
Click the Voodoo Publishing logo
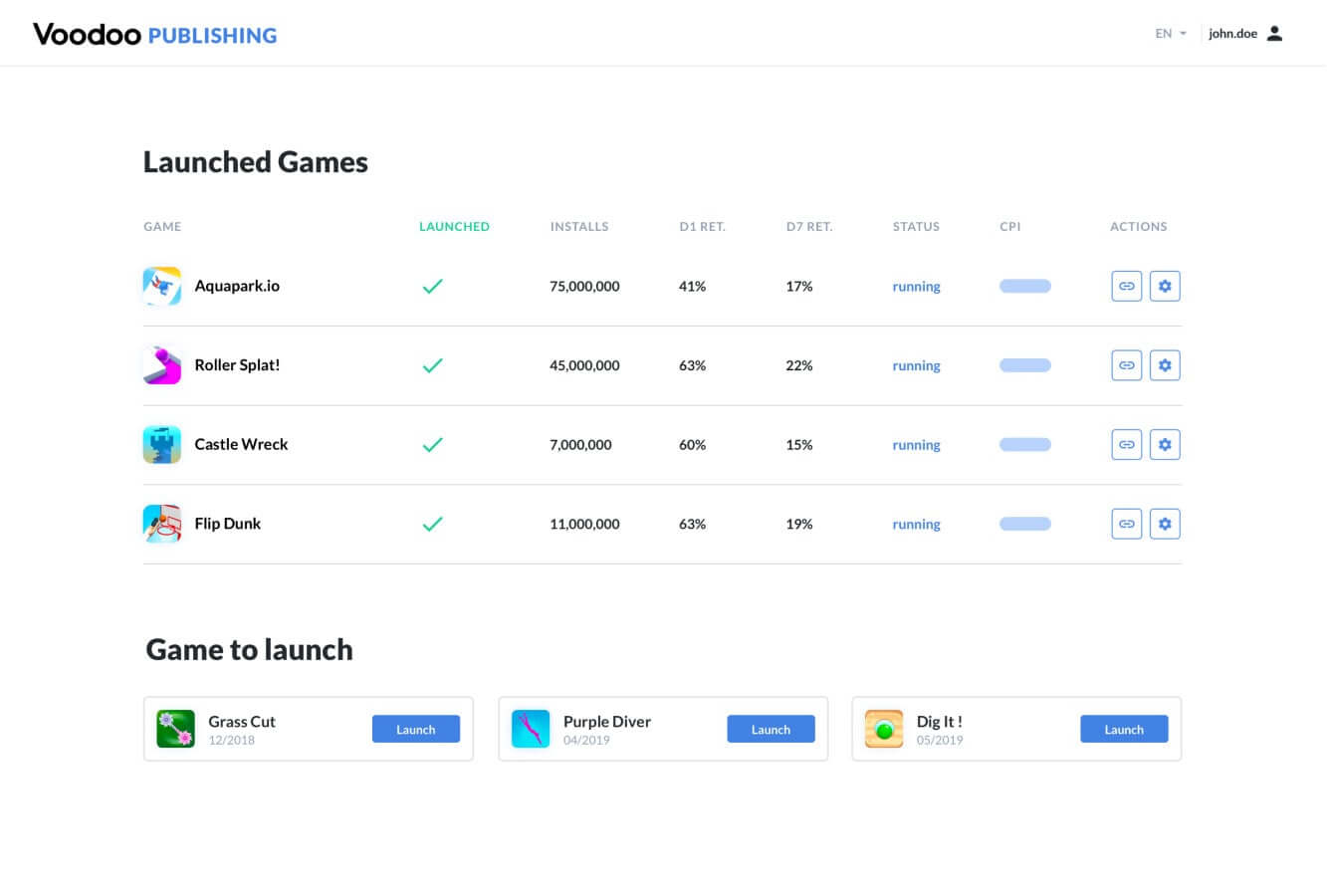[x=155, y=35]
